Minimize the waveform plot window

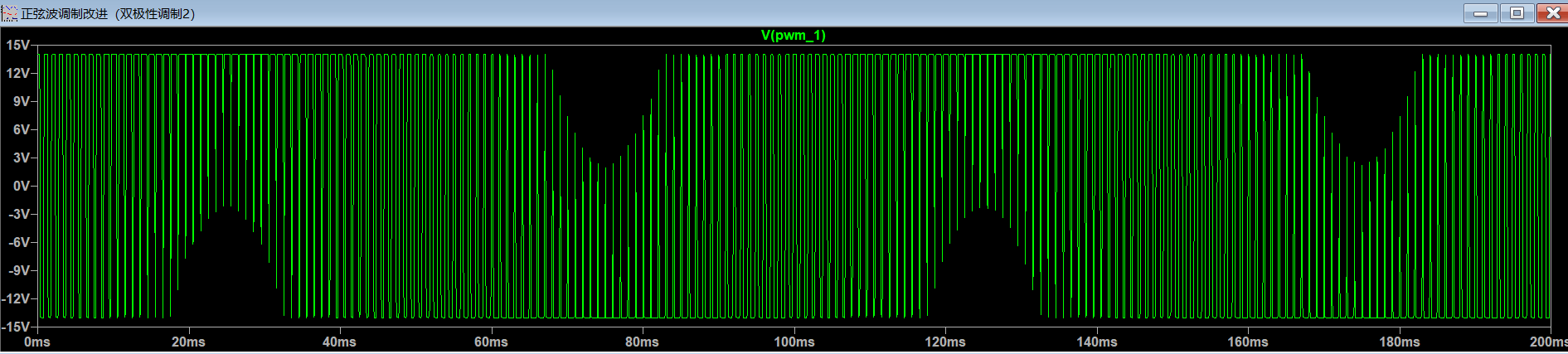(x=1480, y=13)
